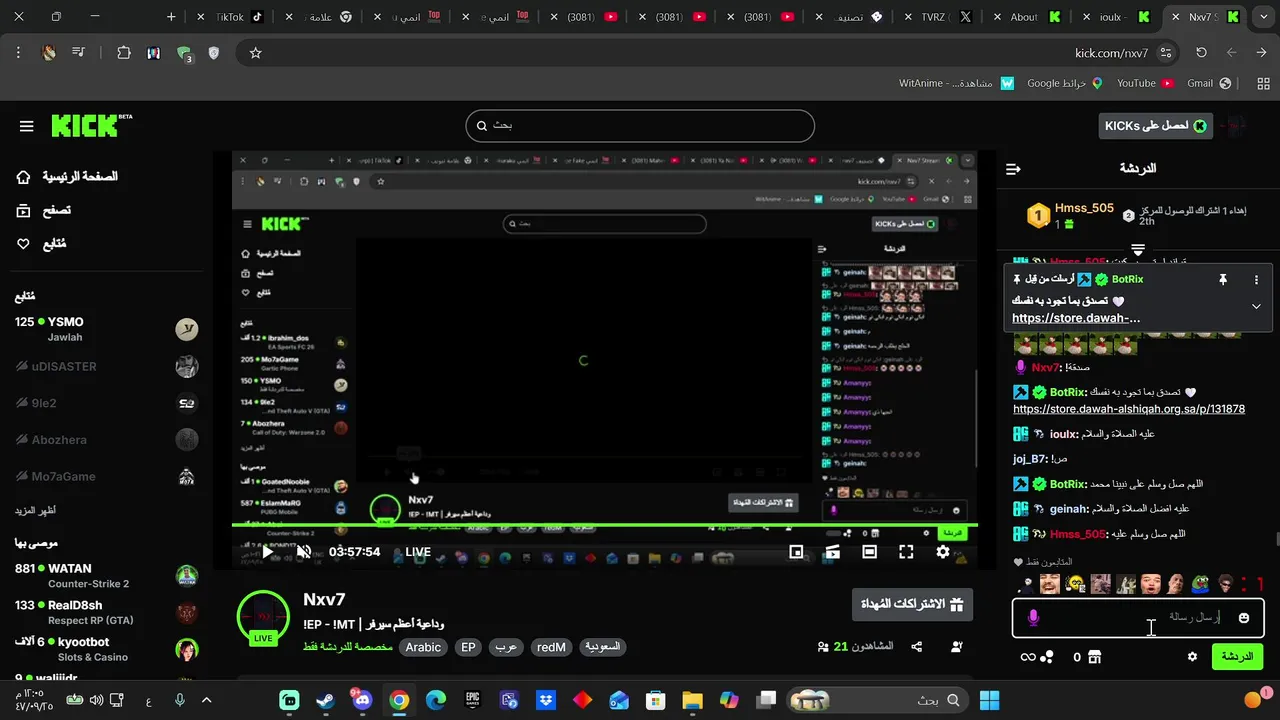Screen dimensions: 1280x720
Task: Enter fullscreen in the video player
Action: (906, 552)
